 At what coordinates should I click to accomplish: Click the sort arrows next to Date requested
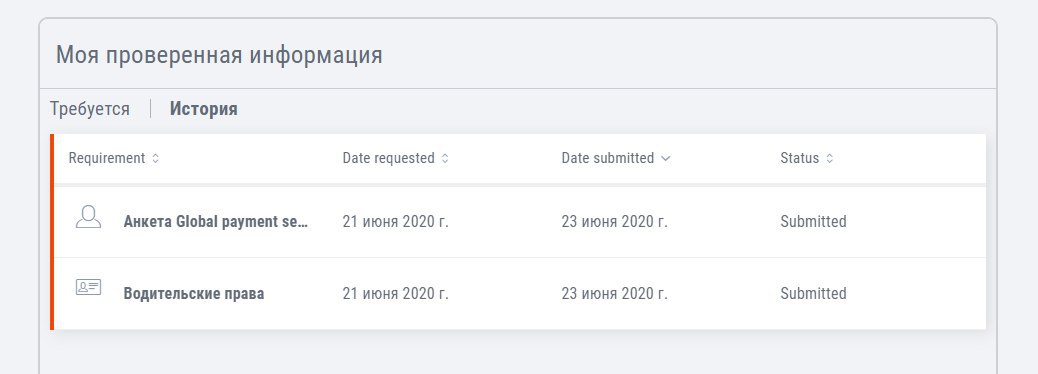click(445, 159)
